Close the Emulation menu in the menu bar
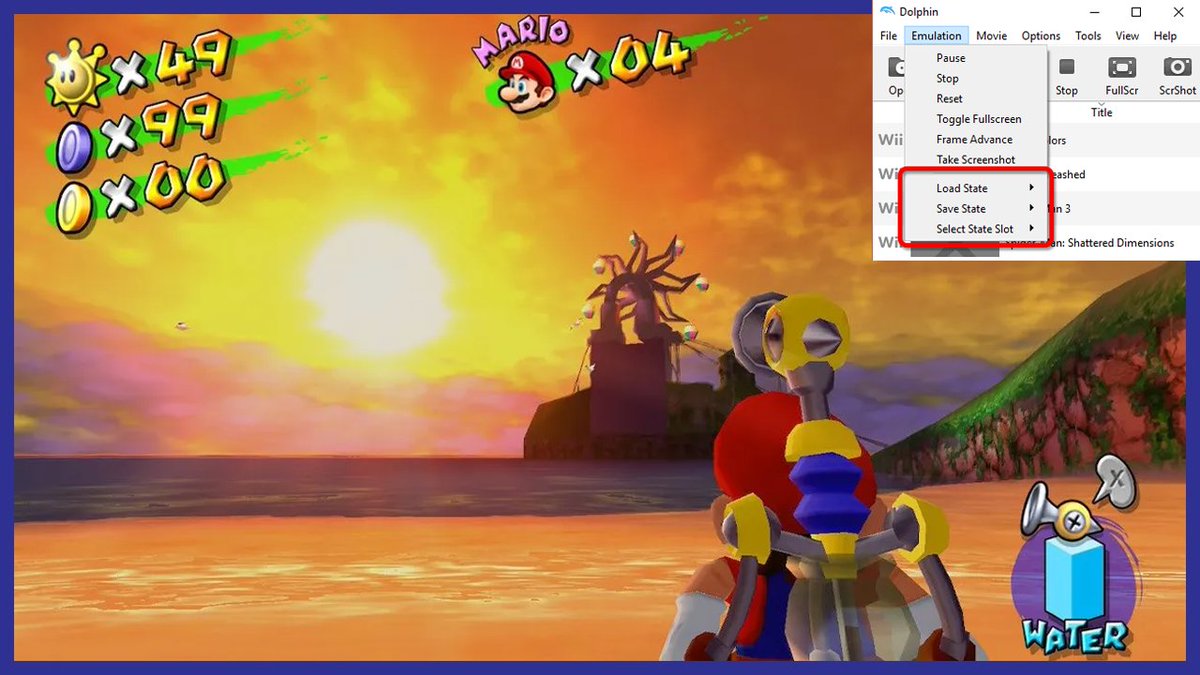Image resolution: width=1200 pixels, height=675 pixels. (936, 36)
